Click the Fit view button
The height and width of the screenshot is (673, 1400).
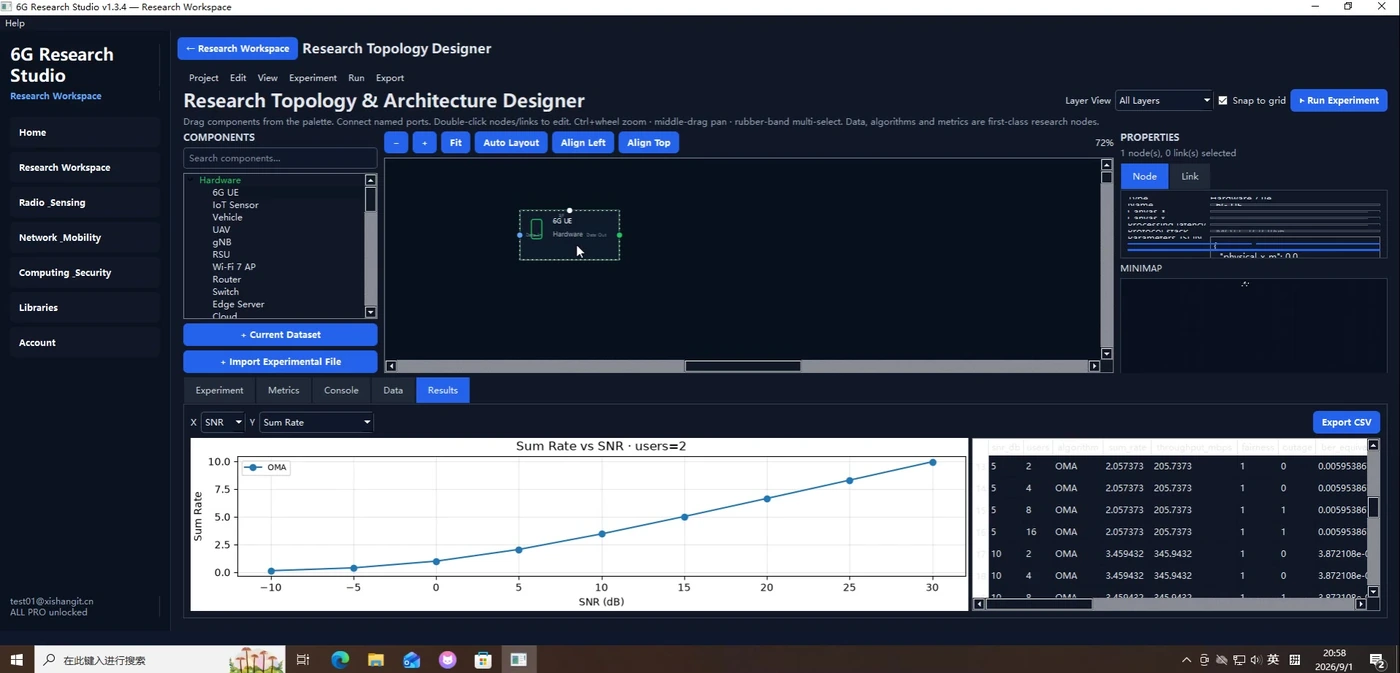[x=455, y=143]
